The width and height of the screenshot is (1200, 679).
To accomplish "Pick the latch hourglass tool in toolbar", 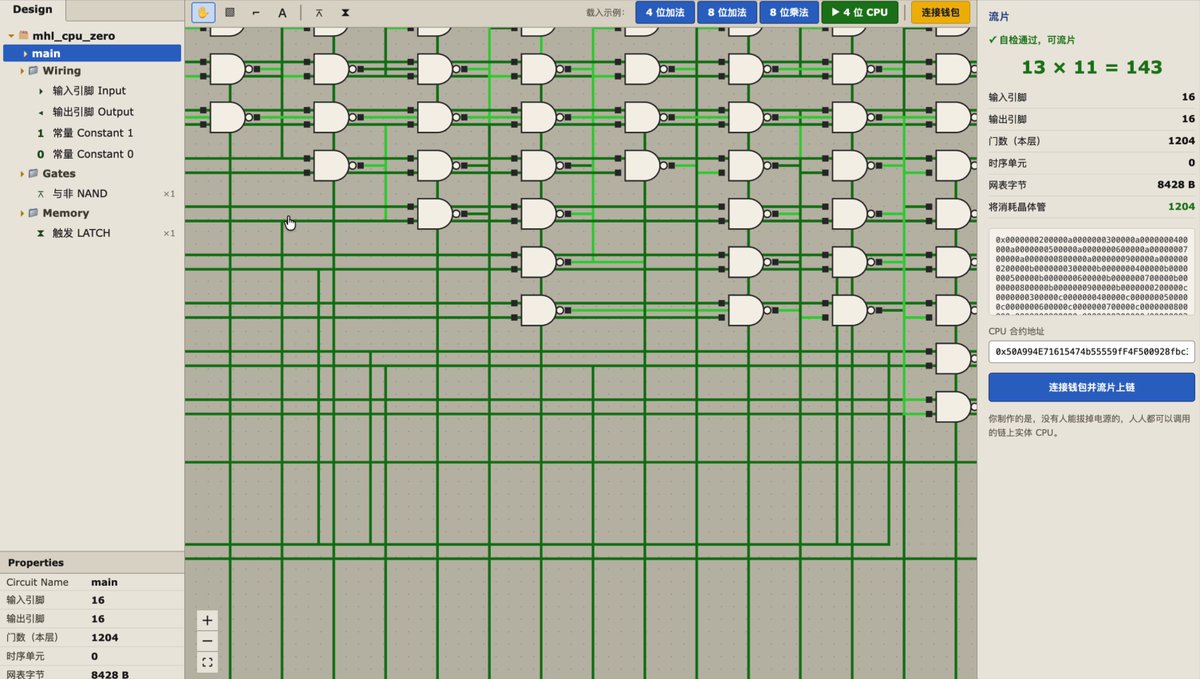I will click(x=345, y=13).
